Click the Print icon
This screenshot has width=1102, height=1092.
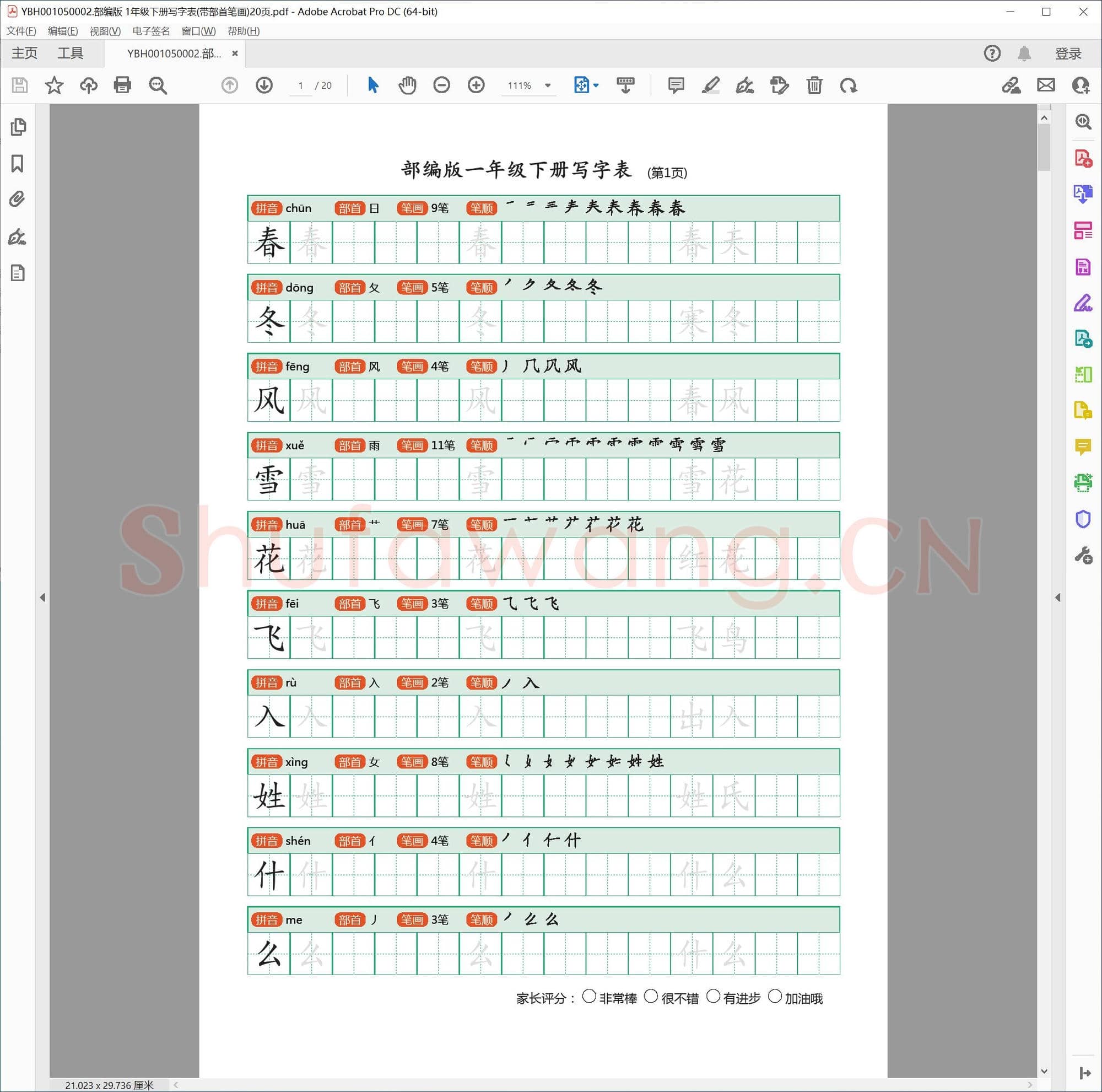[x=122, y=85]
